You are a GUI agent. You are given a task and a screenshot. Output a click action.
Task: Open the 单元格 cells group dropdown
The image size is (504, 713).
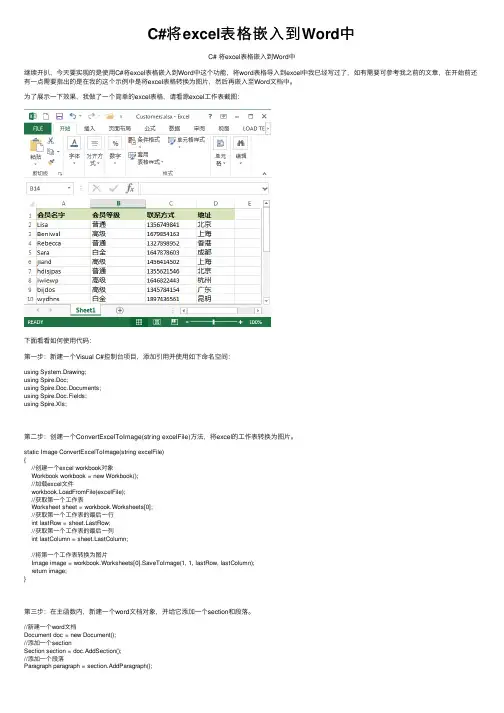pyautogui.click(x=220, y=151)
